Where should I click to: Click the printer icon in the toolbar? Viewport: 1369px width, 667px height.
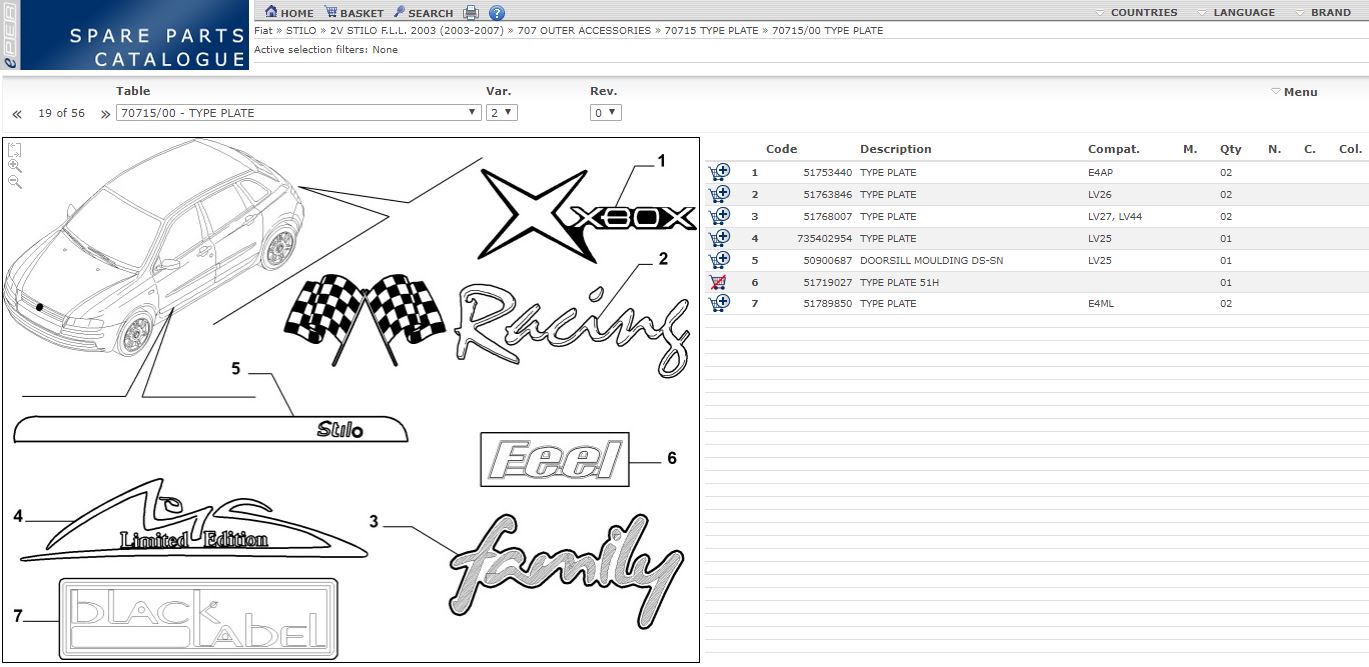471,13
